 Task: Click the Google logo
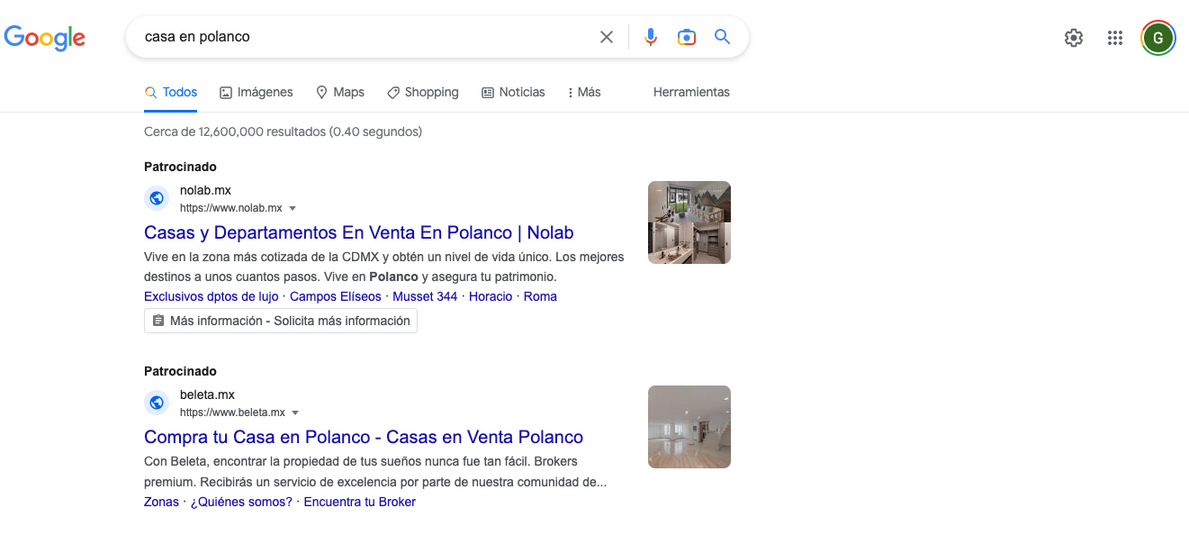[45, 37]
